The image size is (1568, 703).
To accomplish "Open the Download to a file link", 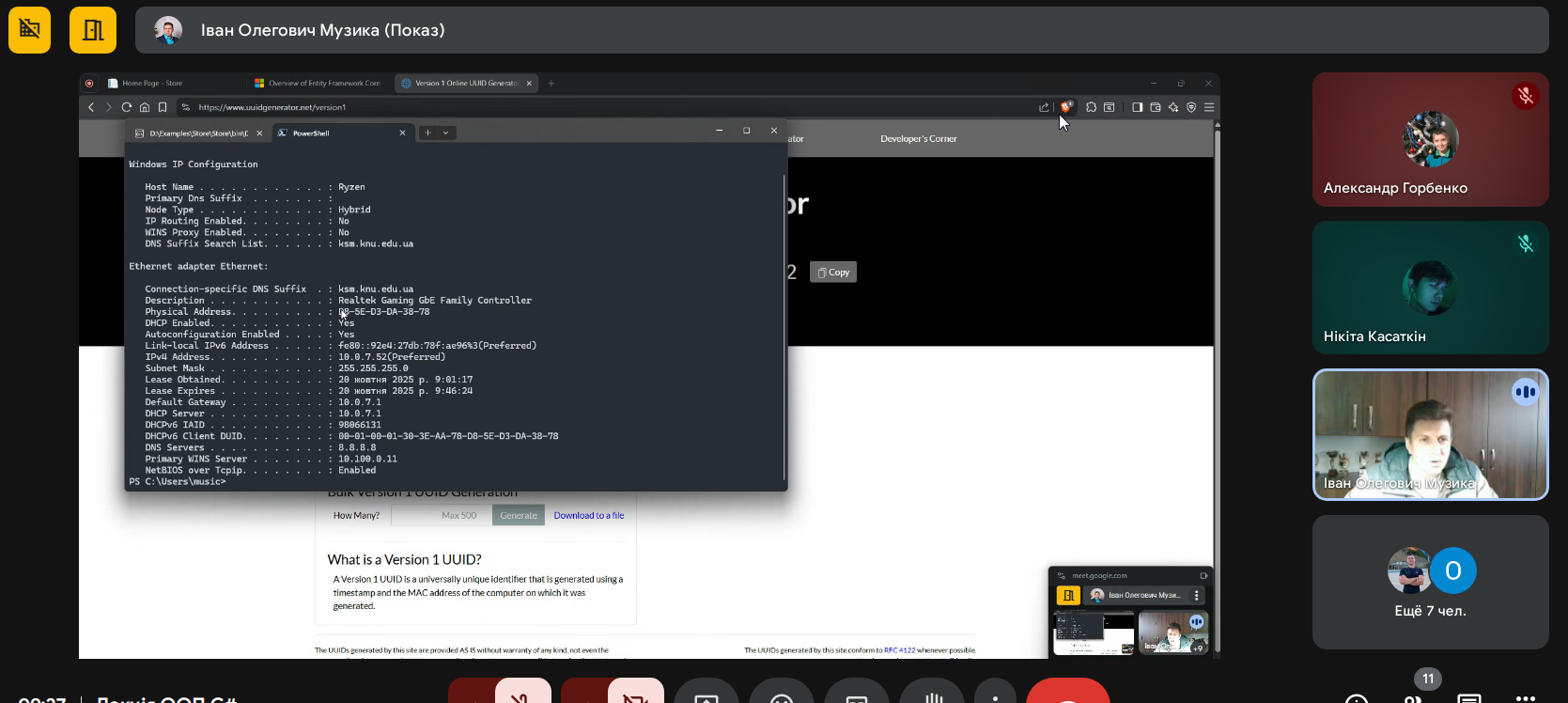I will coord(589,515).
